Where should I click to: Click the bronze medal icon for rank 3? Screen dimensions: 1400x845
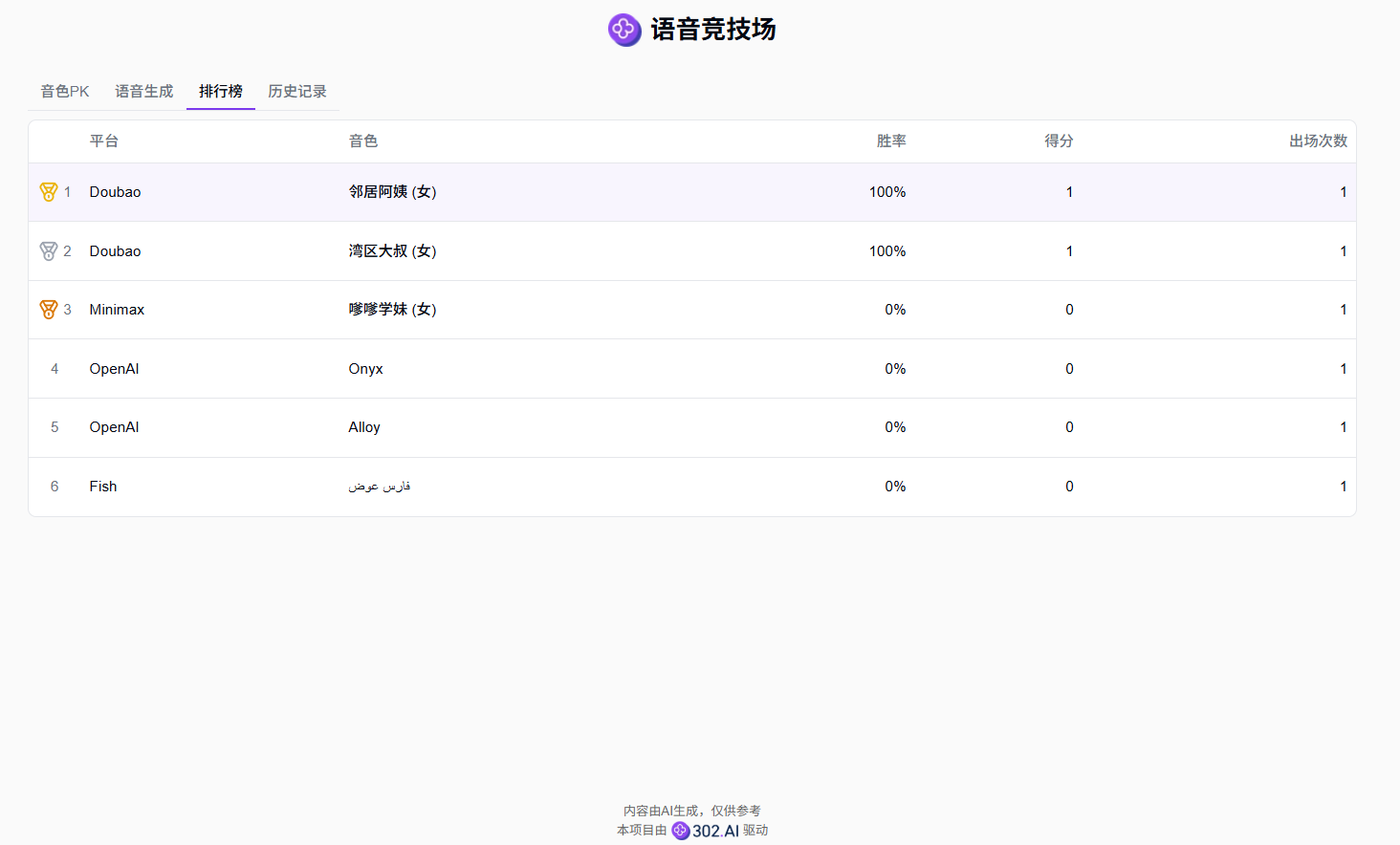tap(49, 310)
